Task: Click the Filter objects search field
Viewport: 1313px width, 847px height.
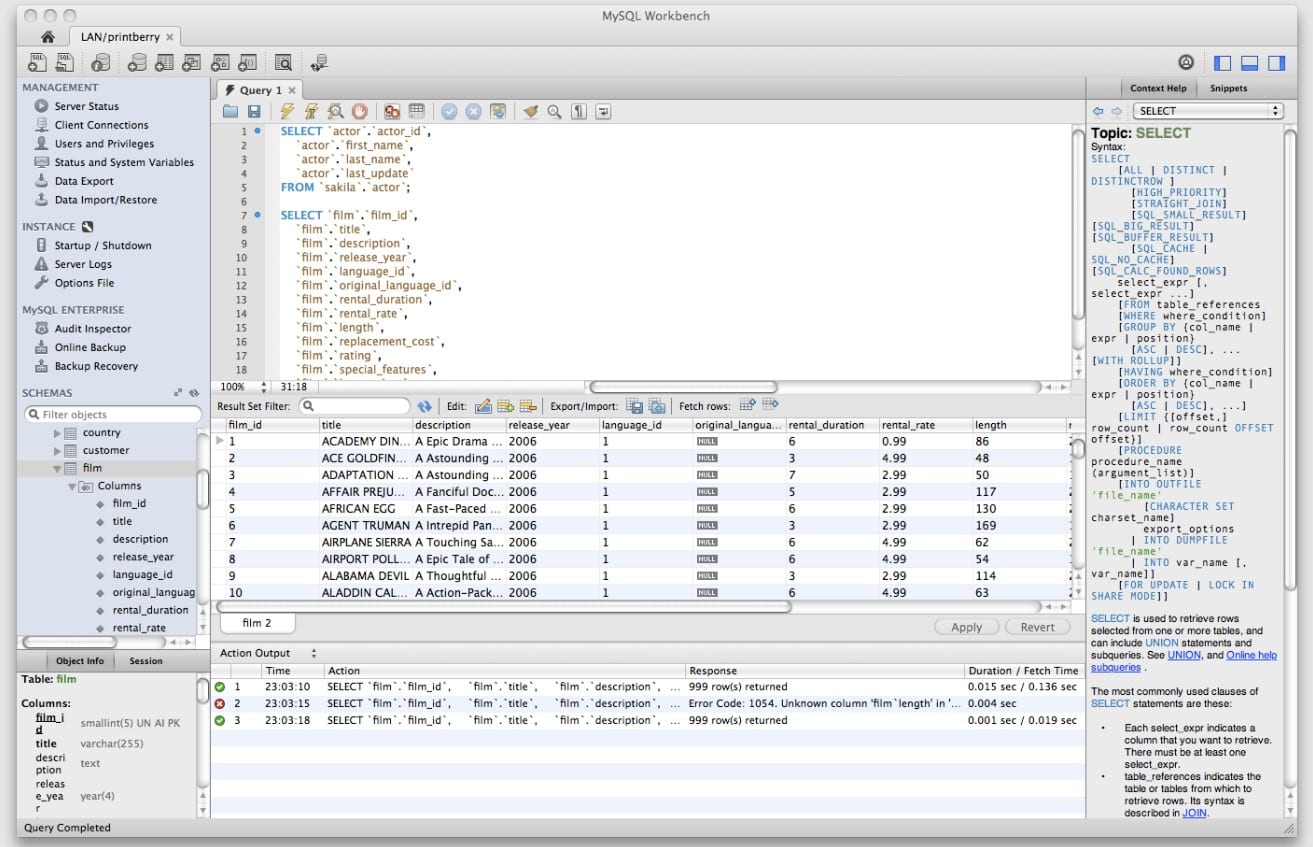Action: click(113, 414)
